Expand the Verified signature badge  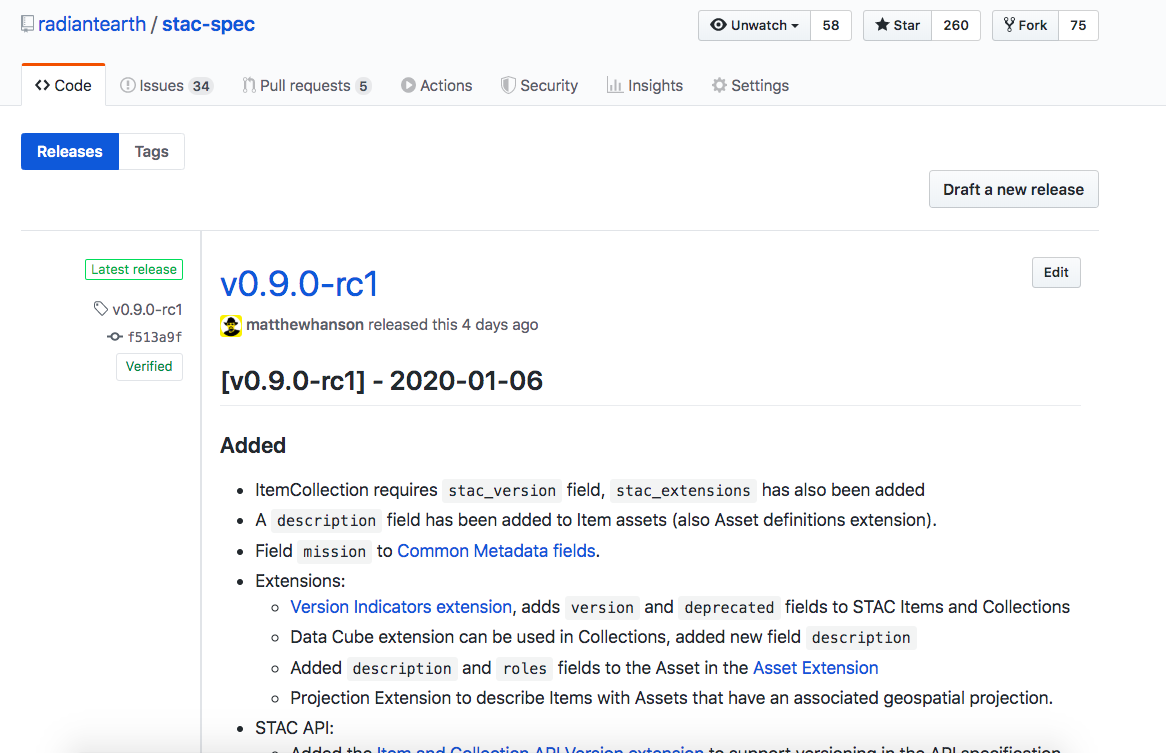[149, 366]
